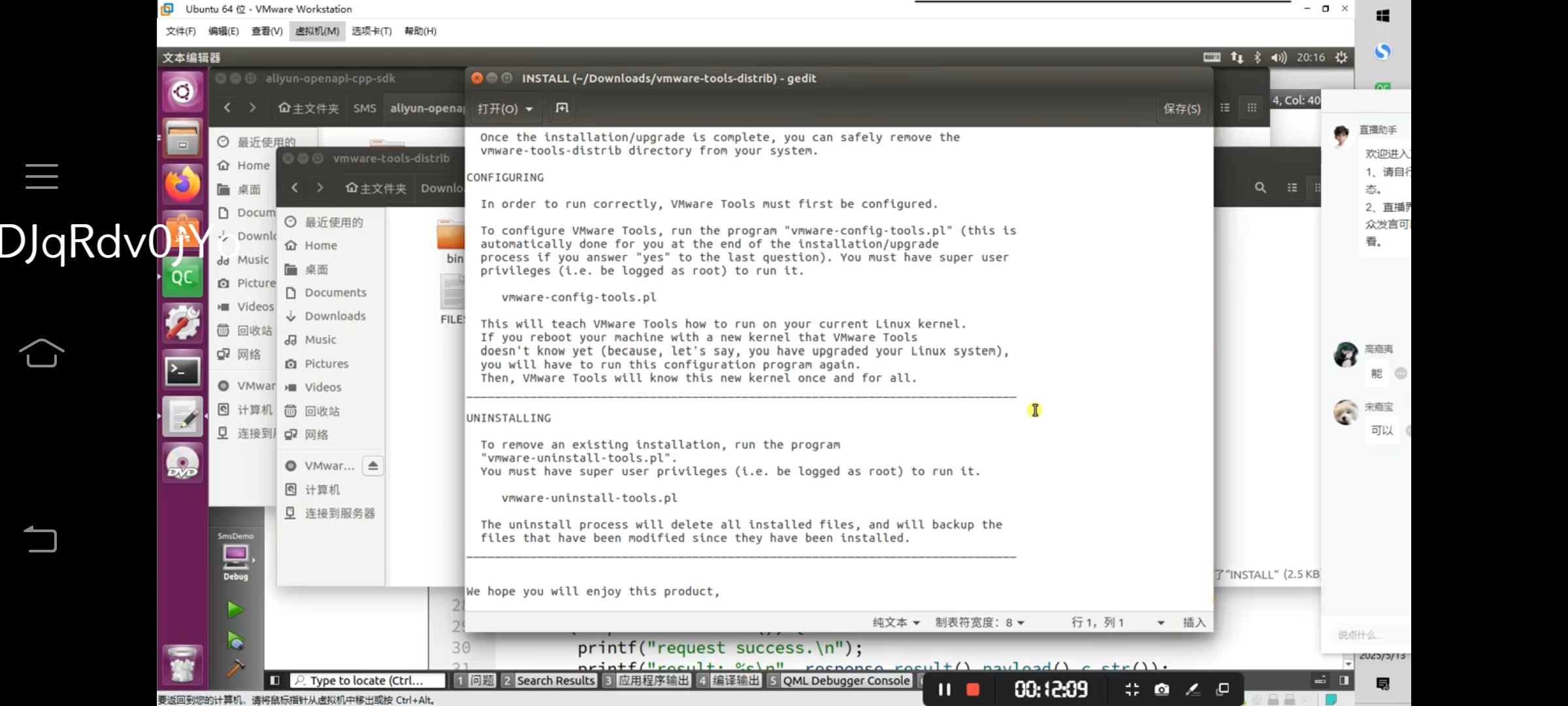Launch the Terminal from the dock
1568x706 pixels.
coord(182,371)
